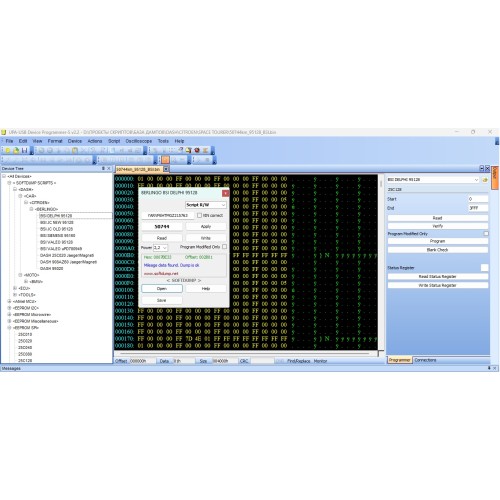Tick Program Modified Only in Berlingo dialog
500x500 pixels.
224,247
